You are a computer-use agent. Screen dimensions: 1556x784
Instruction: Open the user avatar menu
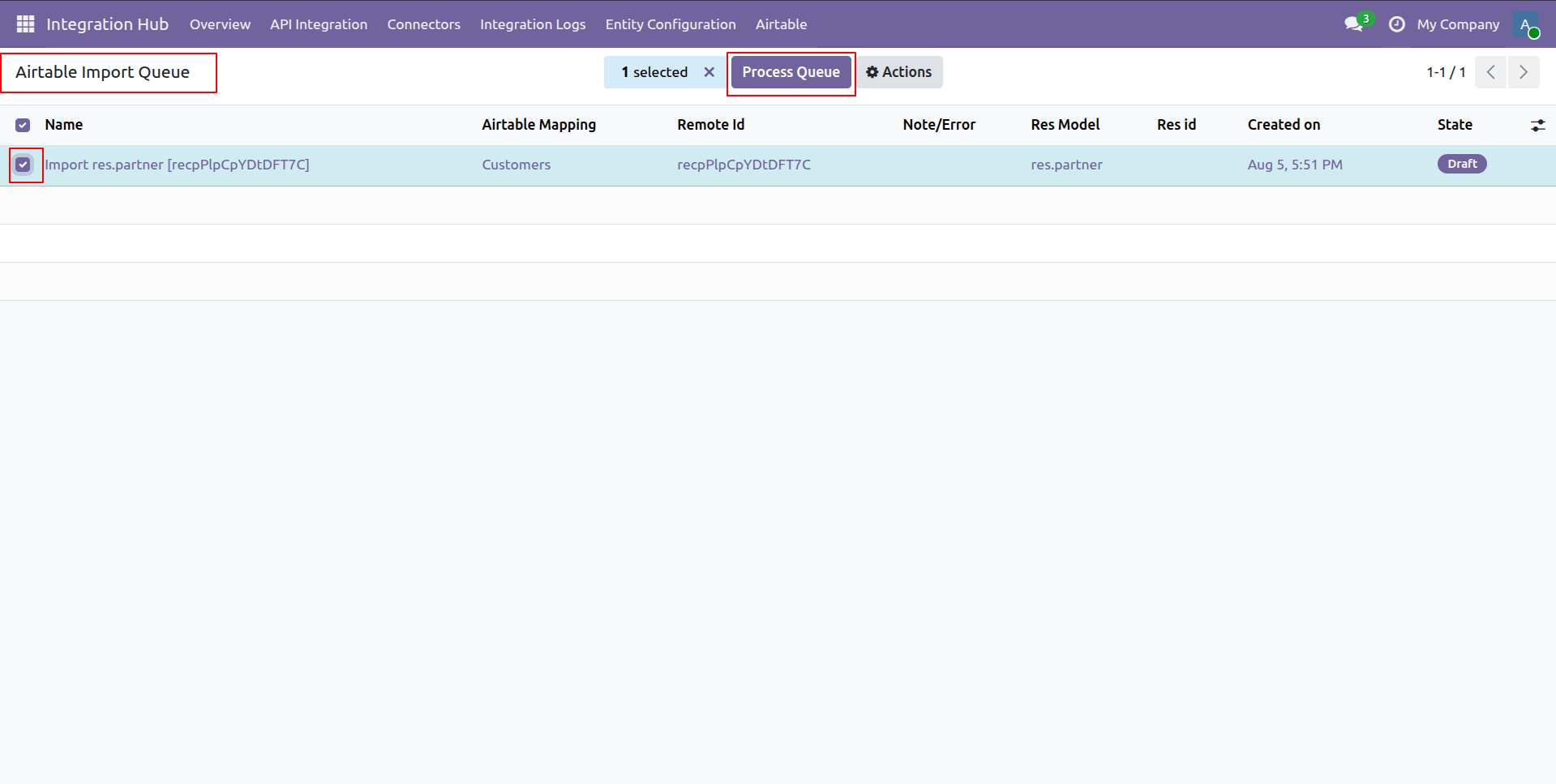click(1525, 24)
